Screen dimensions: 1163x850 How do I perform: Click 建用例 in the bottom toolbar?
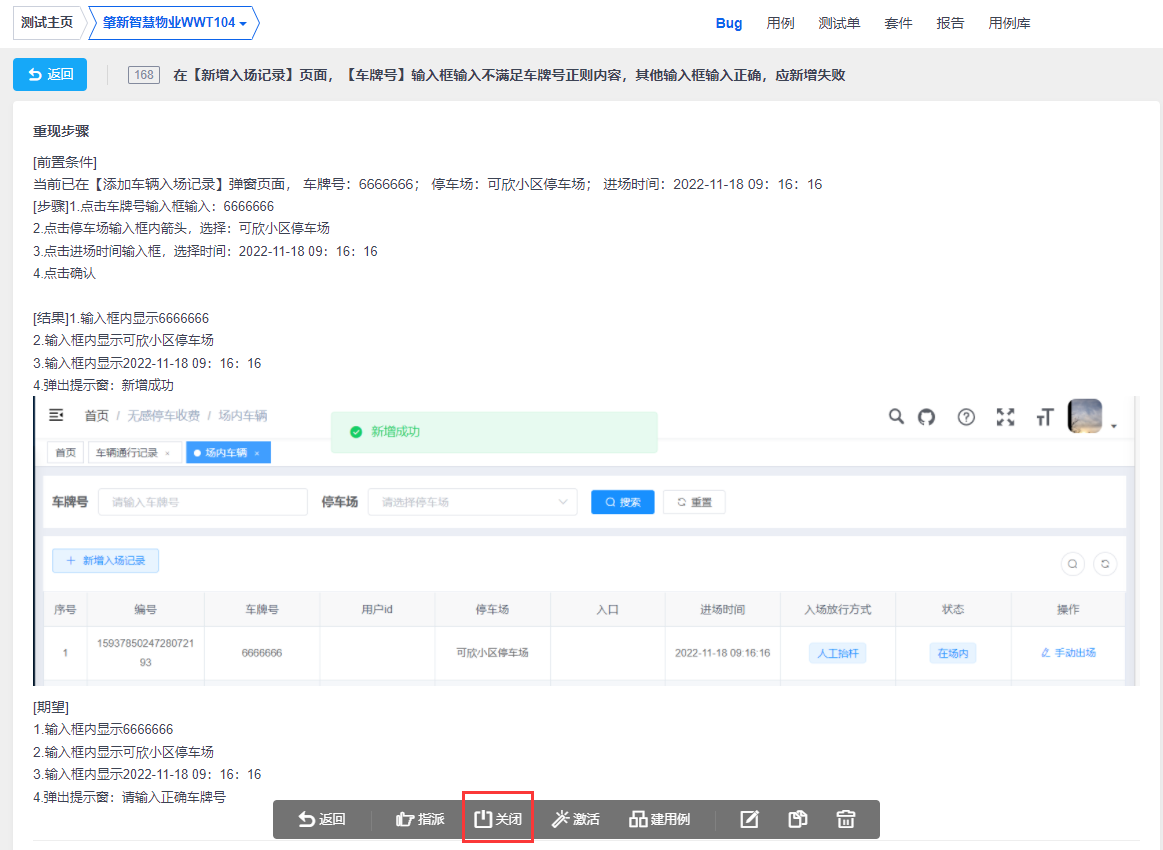(660, 819)
